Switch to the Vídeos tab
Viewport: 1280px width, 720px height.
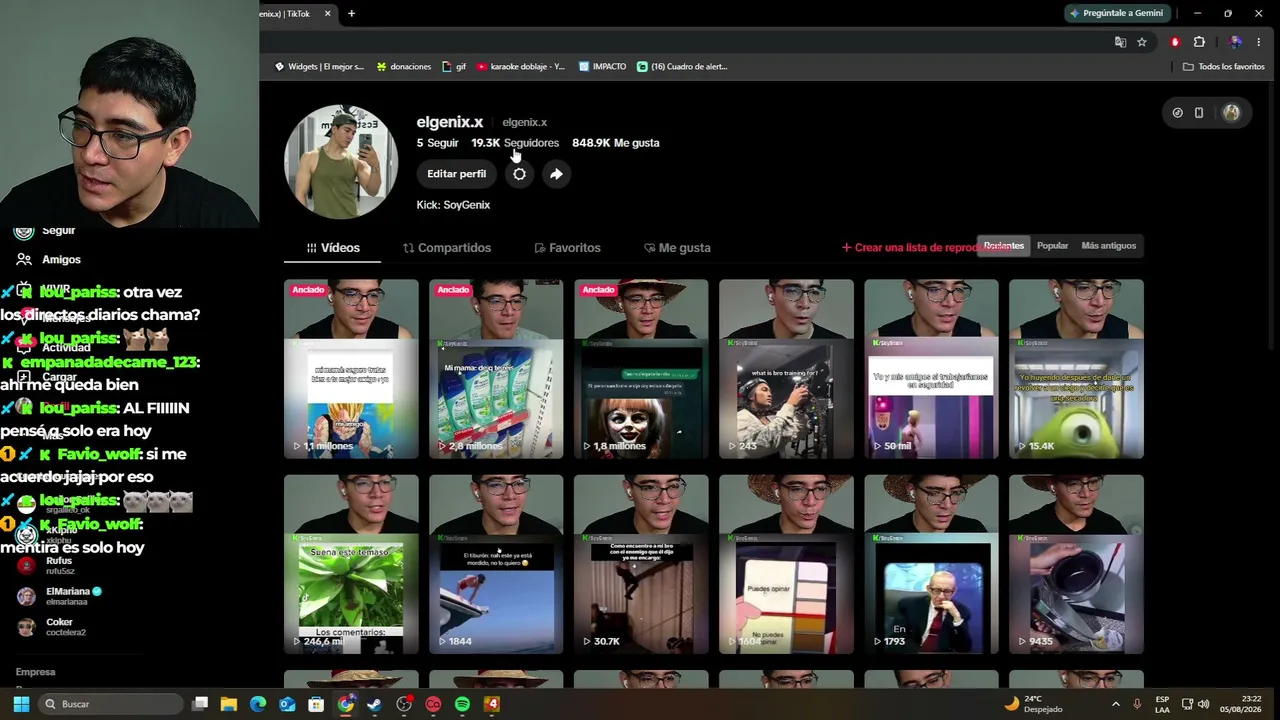(x=333, y=248)
